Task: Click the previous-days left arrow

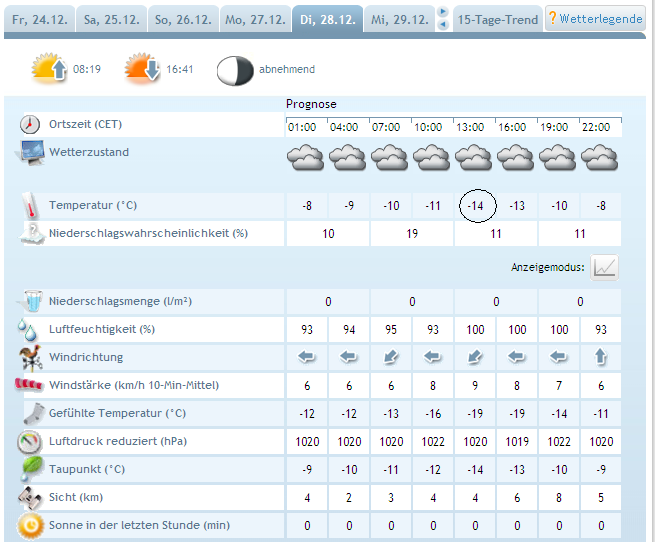Action: [443, 25]
